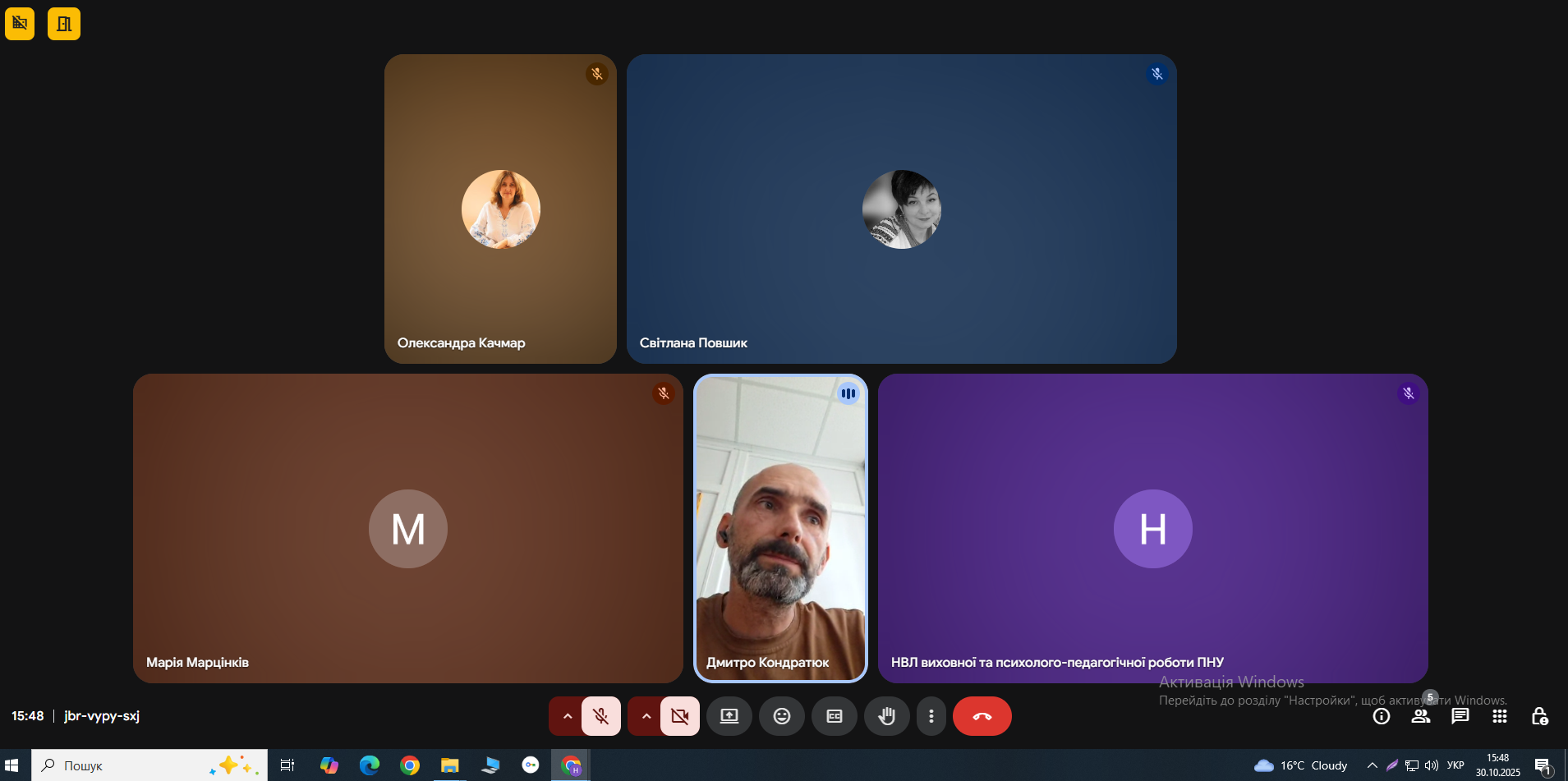Leave the call with red hang-up button

tap(982, 716)
